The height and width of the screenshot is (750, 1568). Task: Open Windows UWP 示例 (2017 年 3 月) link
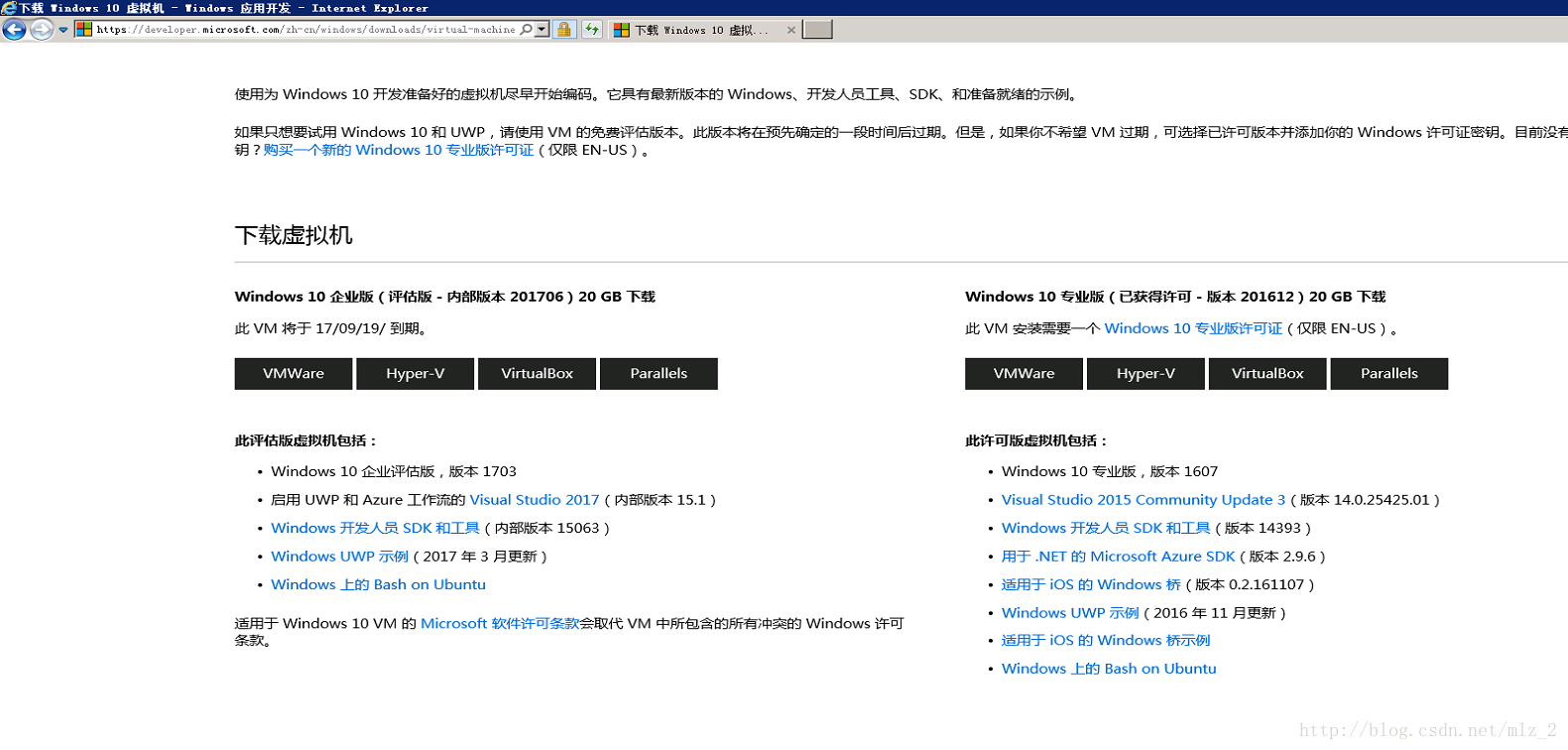point(339,557)
